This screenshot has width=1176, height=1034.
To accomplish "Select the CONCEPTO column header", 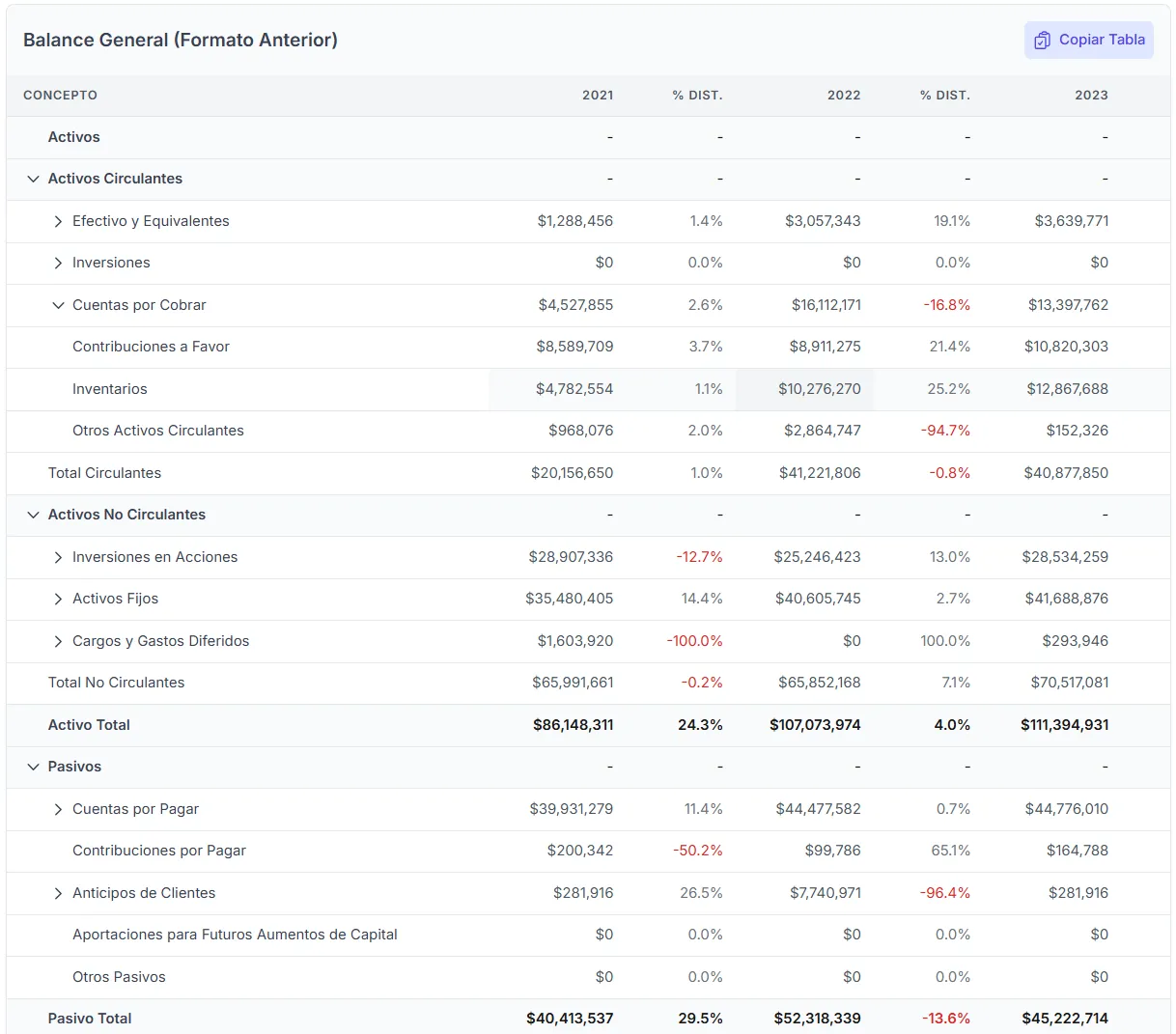I will (60, 96).
